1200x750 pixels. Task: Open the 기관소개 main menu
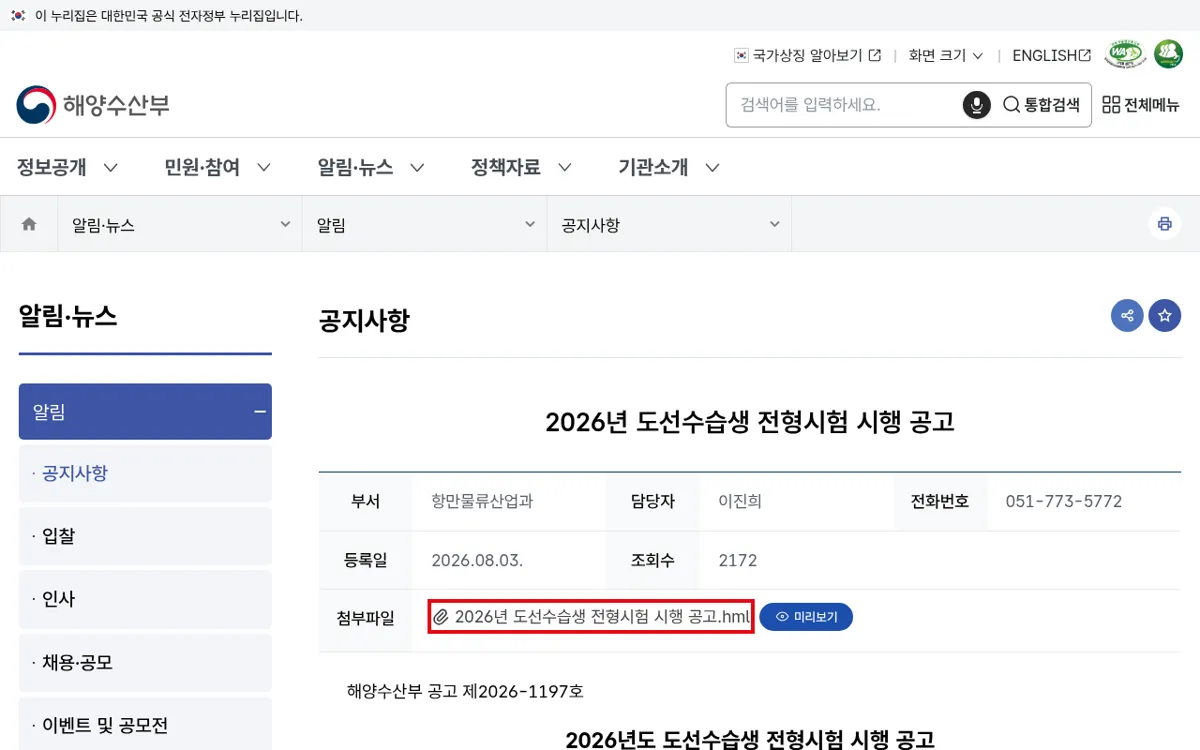click(x=669, y=167)
